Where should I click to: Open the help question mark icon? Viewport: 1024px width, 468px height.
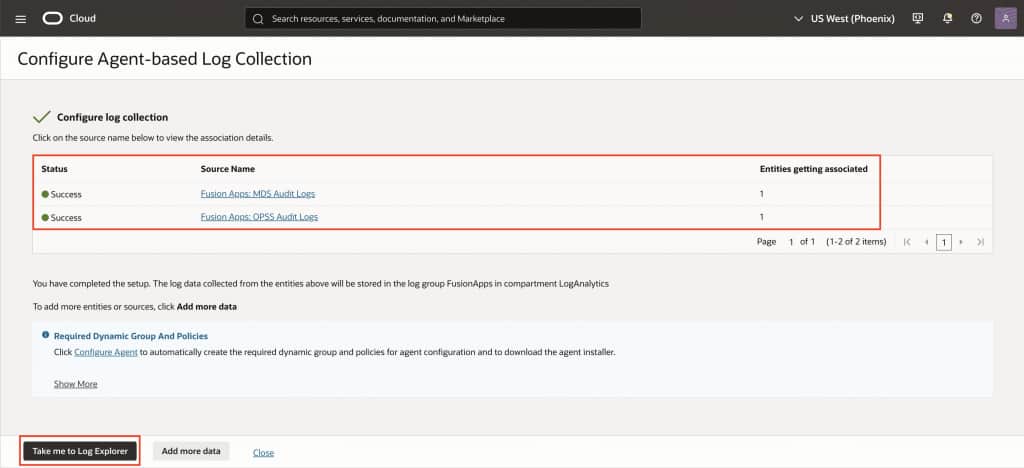pos(976,18)
